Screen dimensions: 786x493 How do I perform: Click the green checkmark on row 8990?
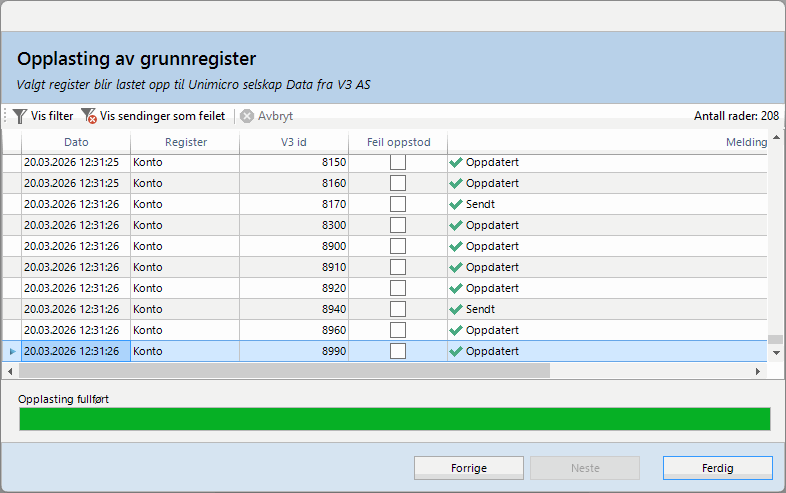(x=456, y=351)
